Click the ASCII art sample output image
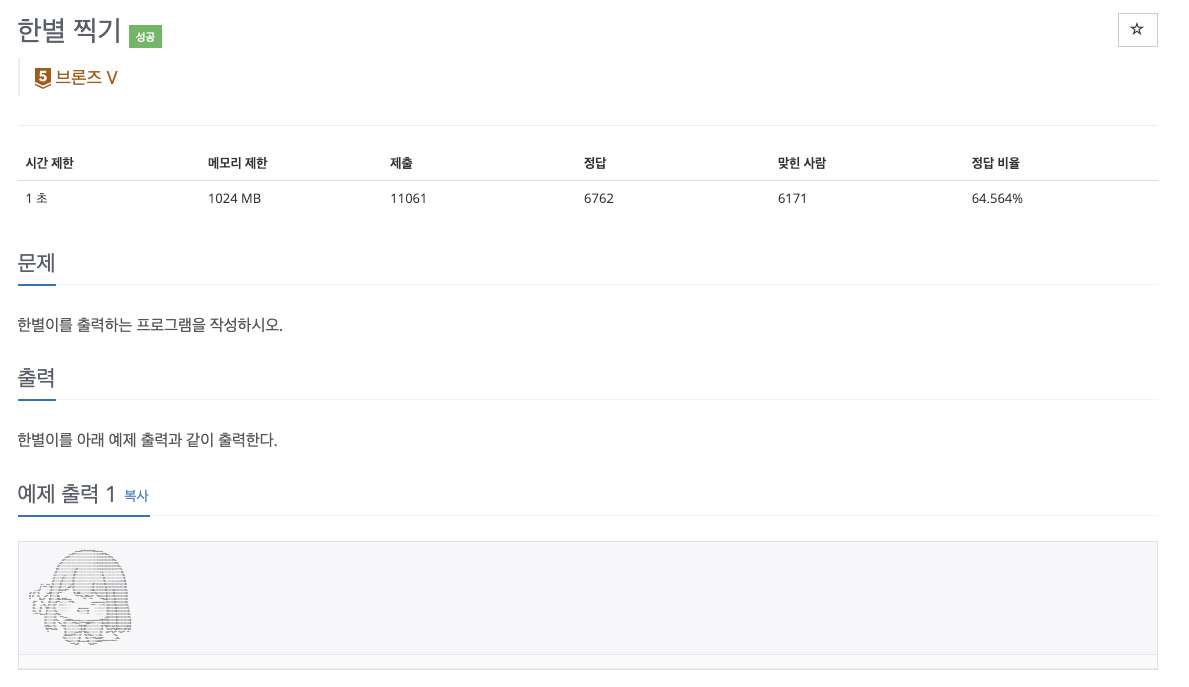The image size is (1189, 687). pos(81,597)
